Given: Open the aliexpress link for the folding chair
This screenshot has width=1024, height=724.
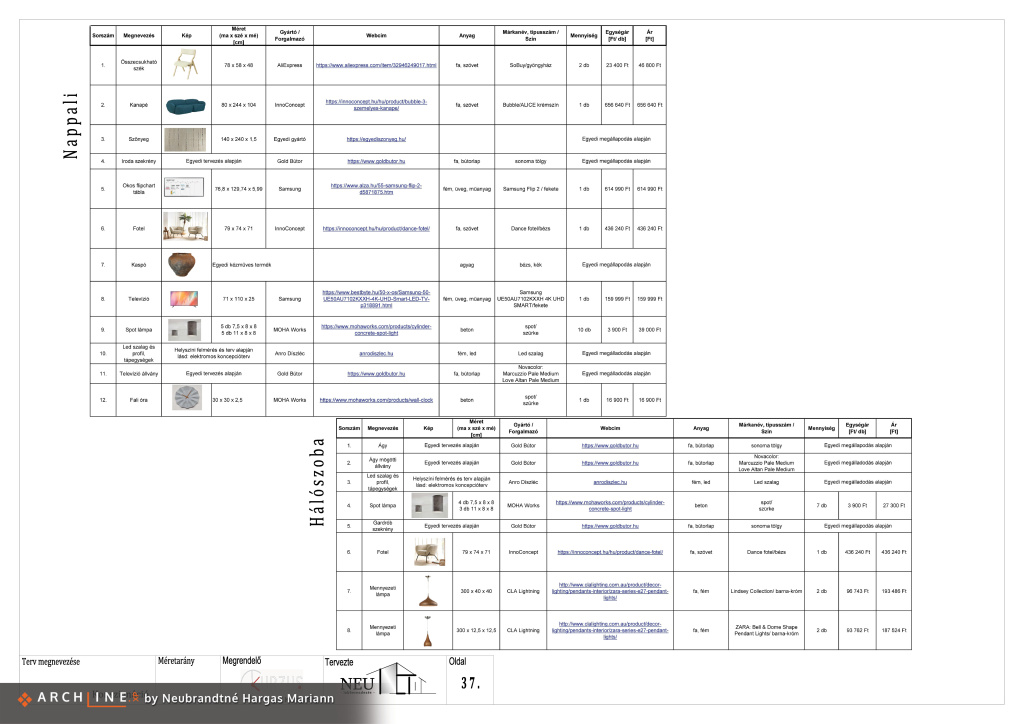Looking at the screenshot, I should point(376,65).
